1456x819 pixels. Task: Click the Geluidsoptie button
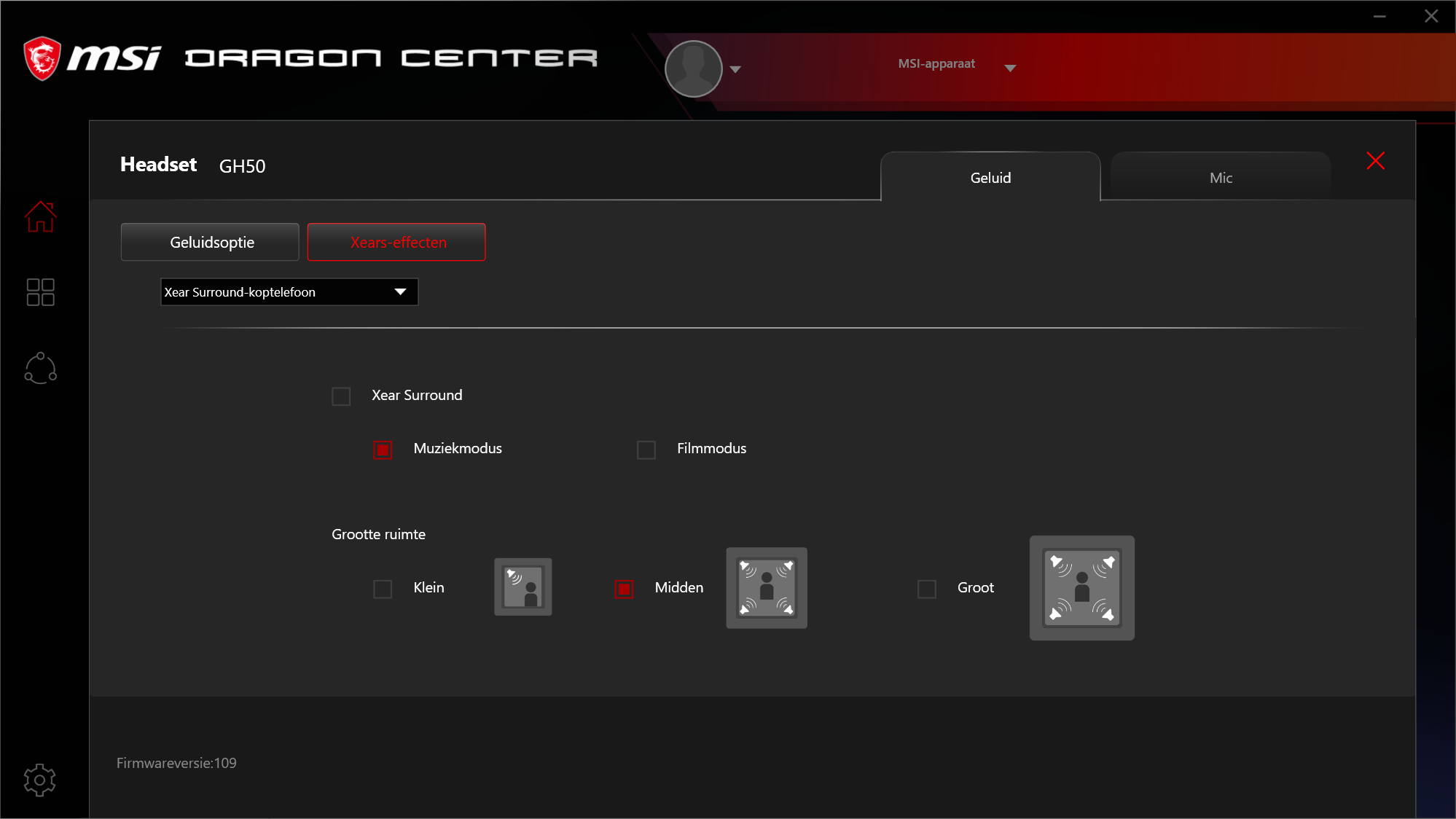click(210, 242)
